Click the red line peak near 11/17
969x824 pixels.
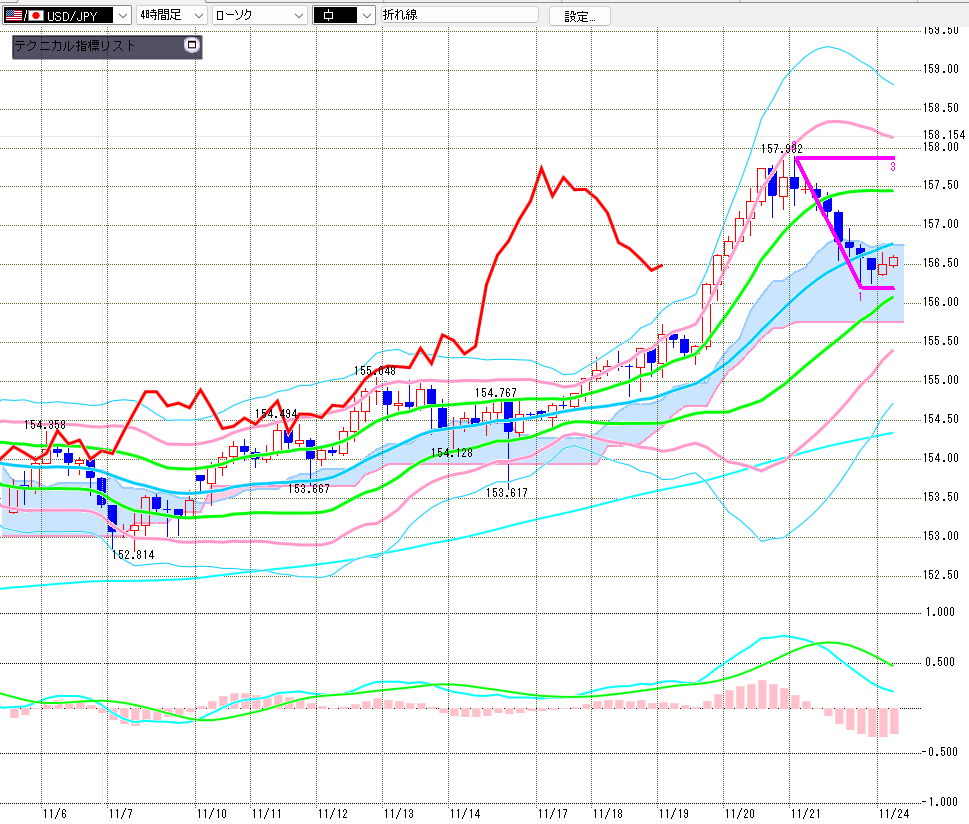(x=541, y=168)
